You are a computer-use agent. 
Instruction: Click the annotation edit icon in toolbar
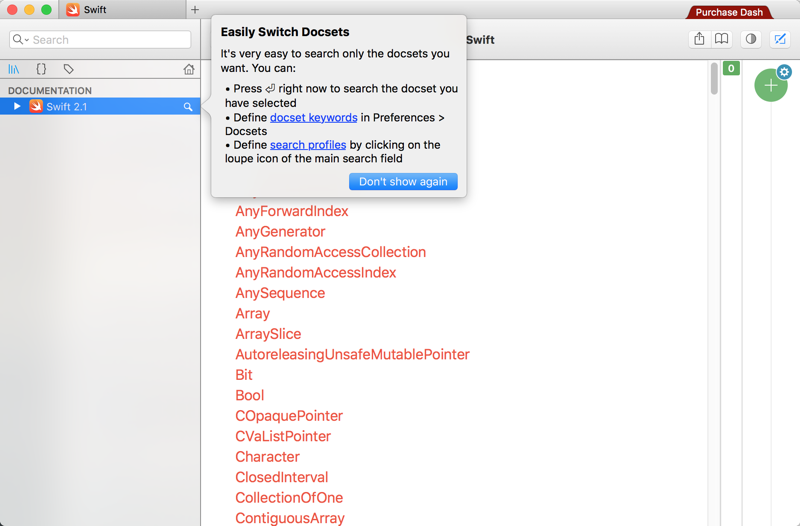click(x=780, y=39)
